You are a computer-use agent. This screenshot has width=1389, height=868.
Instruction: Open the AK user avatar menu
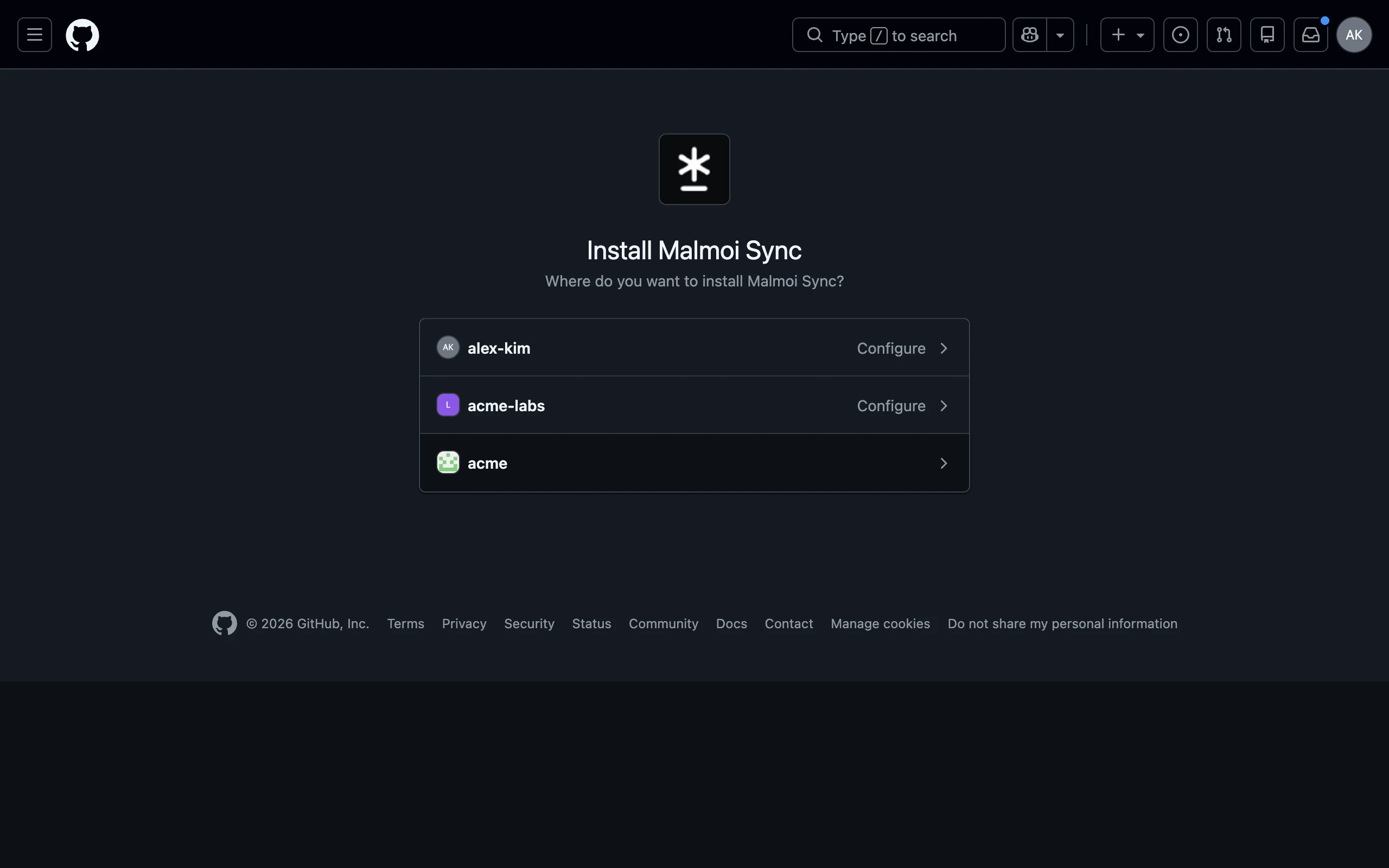[x=1354, y=35]
